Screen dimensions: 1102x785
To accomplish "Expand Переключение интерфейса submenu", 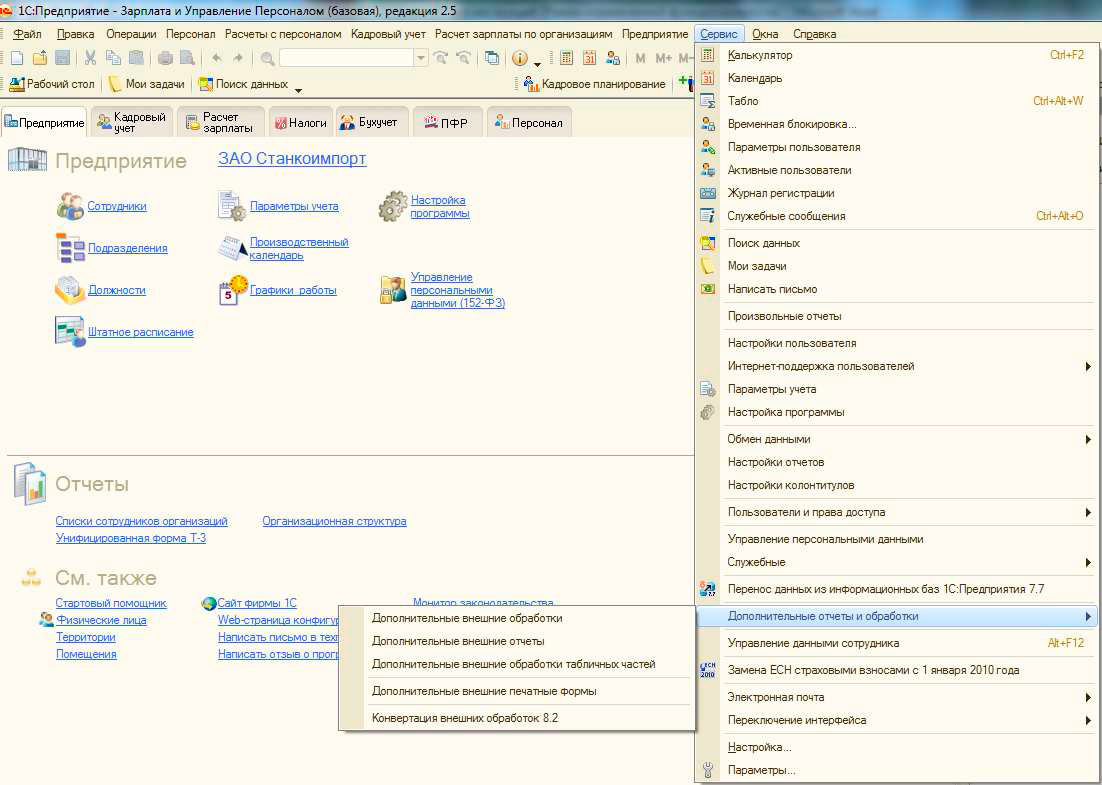I will (x=1088, y=720).
